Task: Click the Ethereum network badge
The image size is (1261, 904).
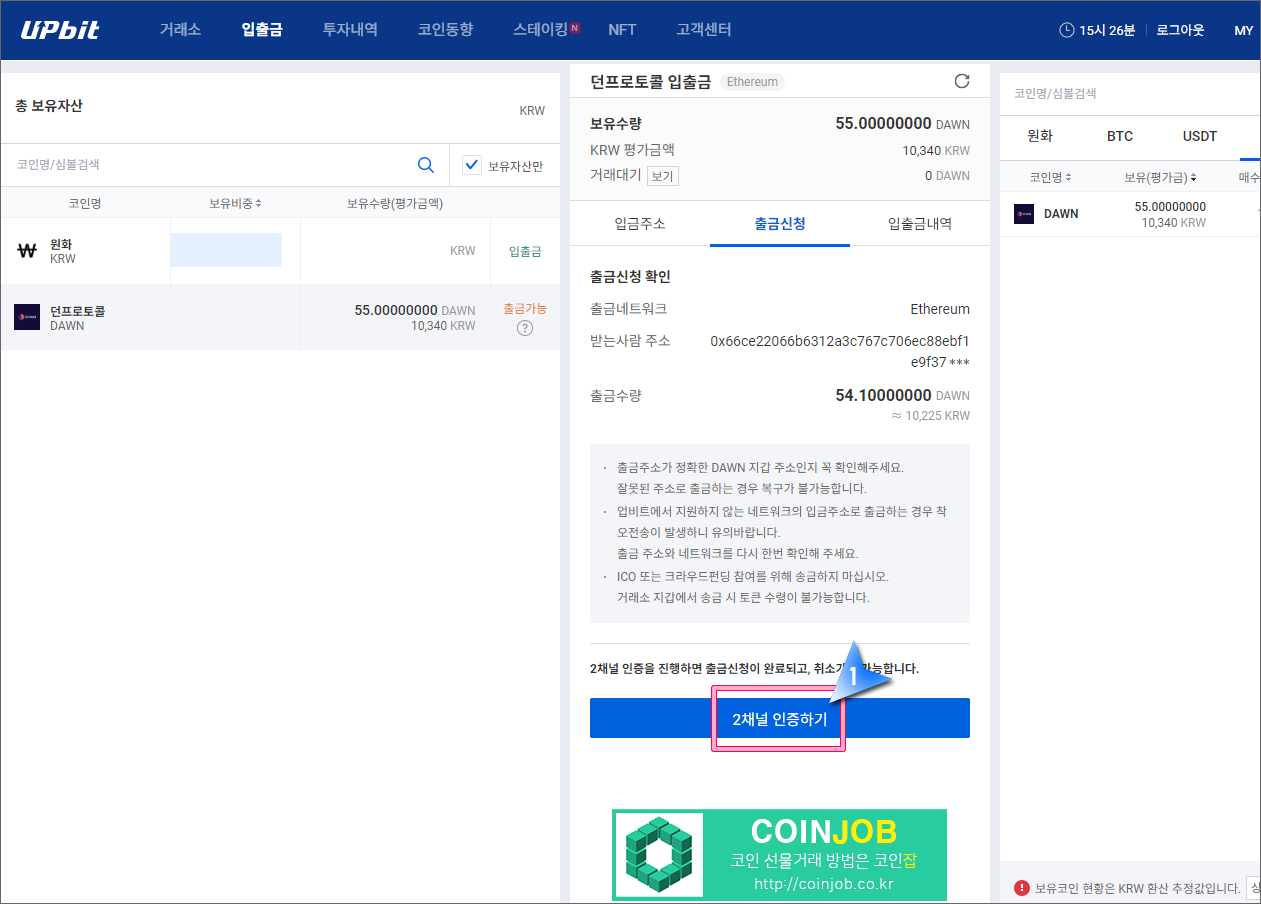Action: 753,82
